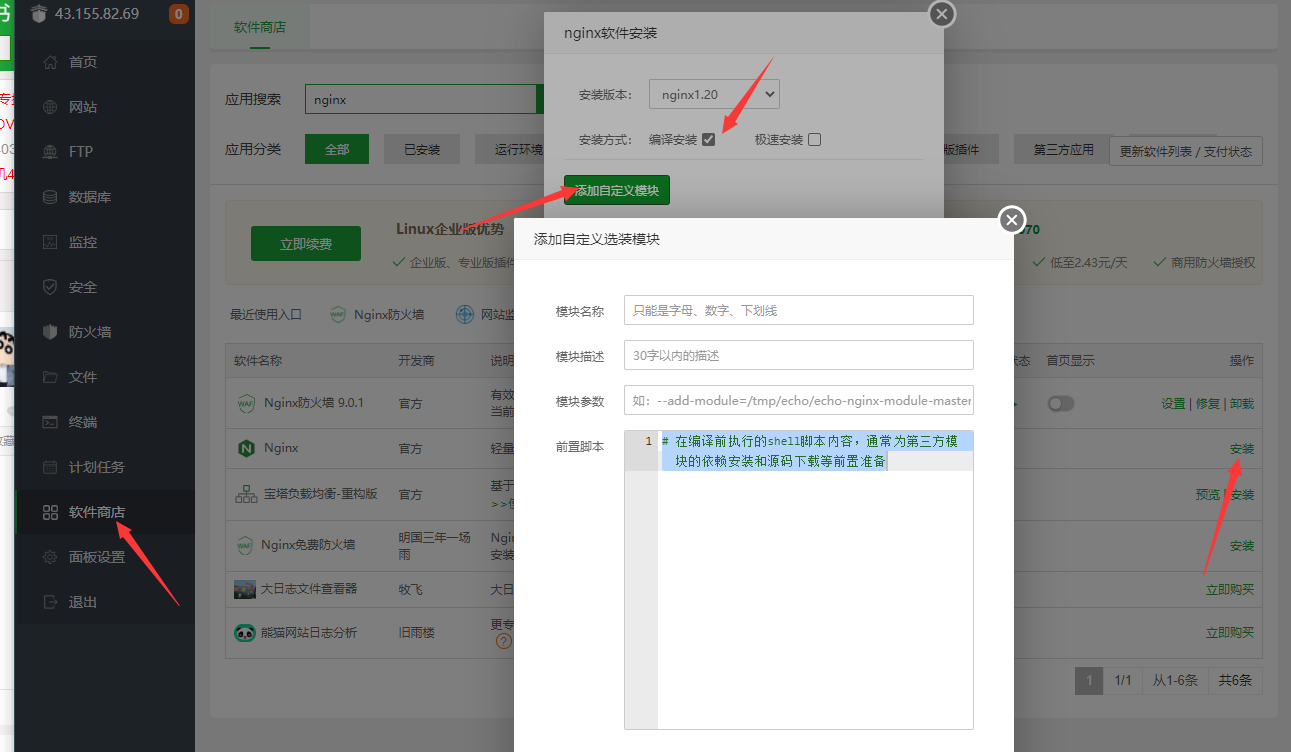Launch the 终端 terminal sidebar item
This screenshot has width=1291, height=752.
82,422
